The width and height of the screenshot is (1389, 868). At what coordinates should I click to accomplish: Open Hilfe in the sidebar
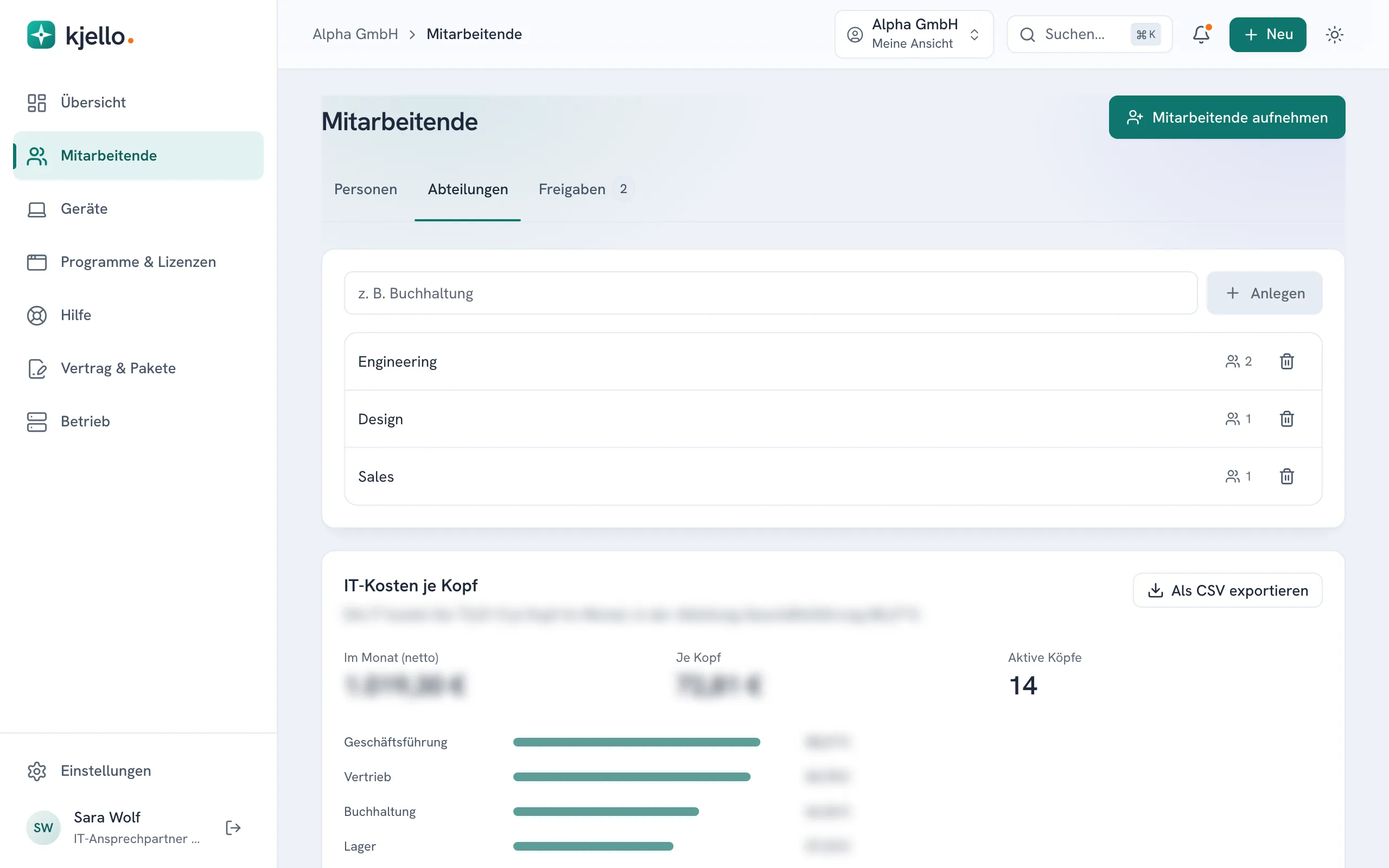pyautogui.click(x=138, y=315)
